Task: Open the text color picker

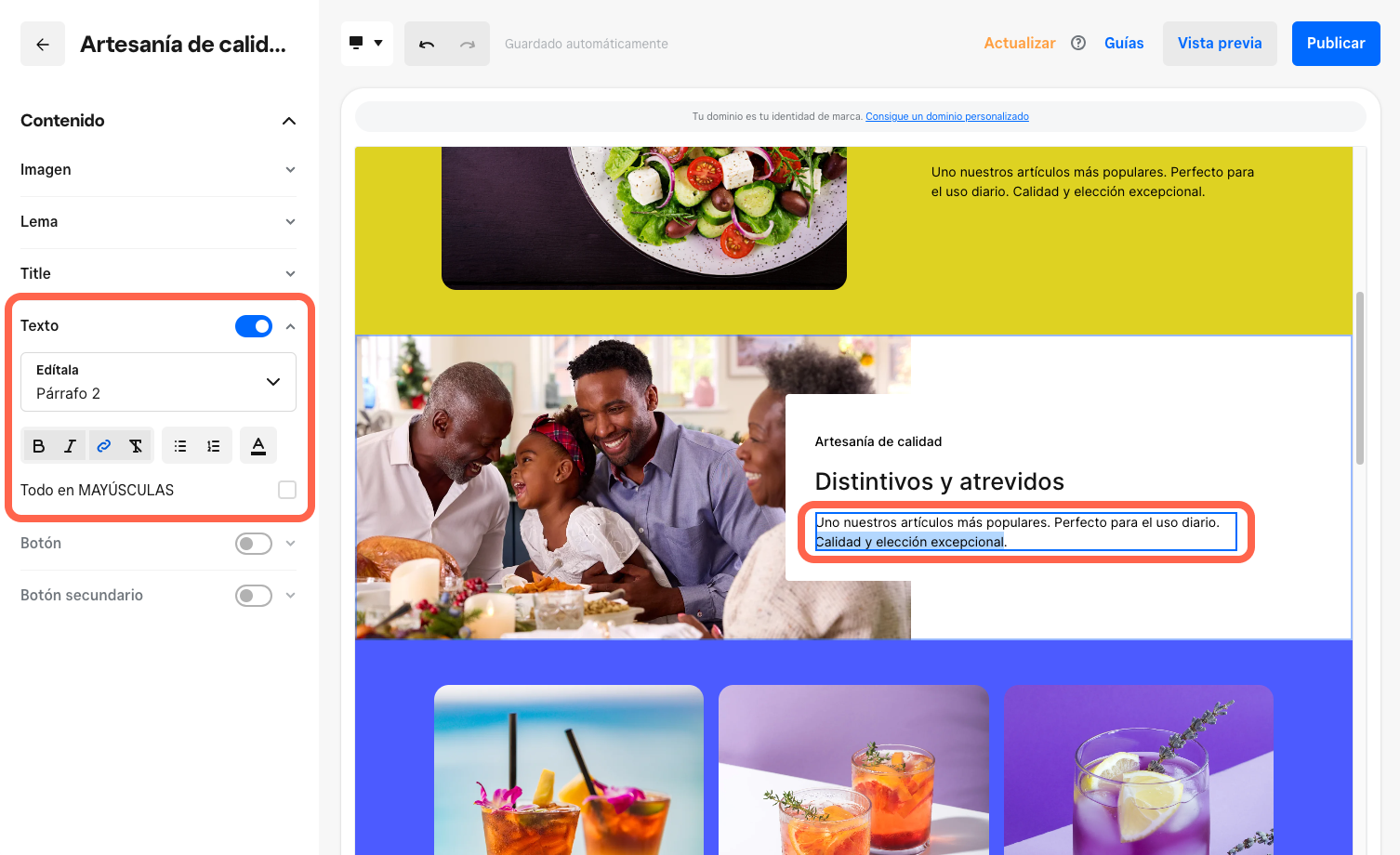Action: click(258, 446)
